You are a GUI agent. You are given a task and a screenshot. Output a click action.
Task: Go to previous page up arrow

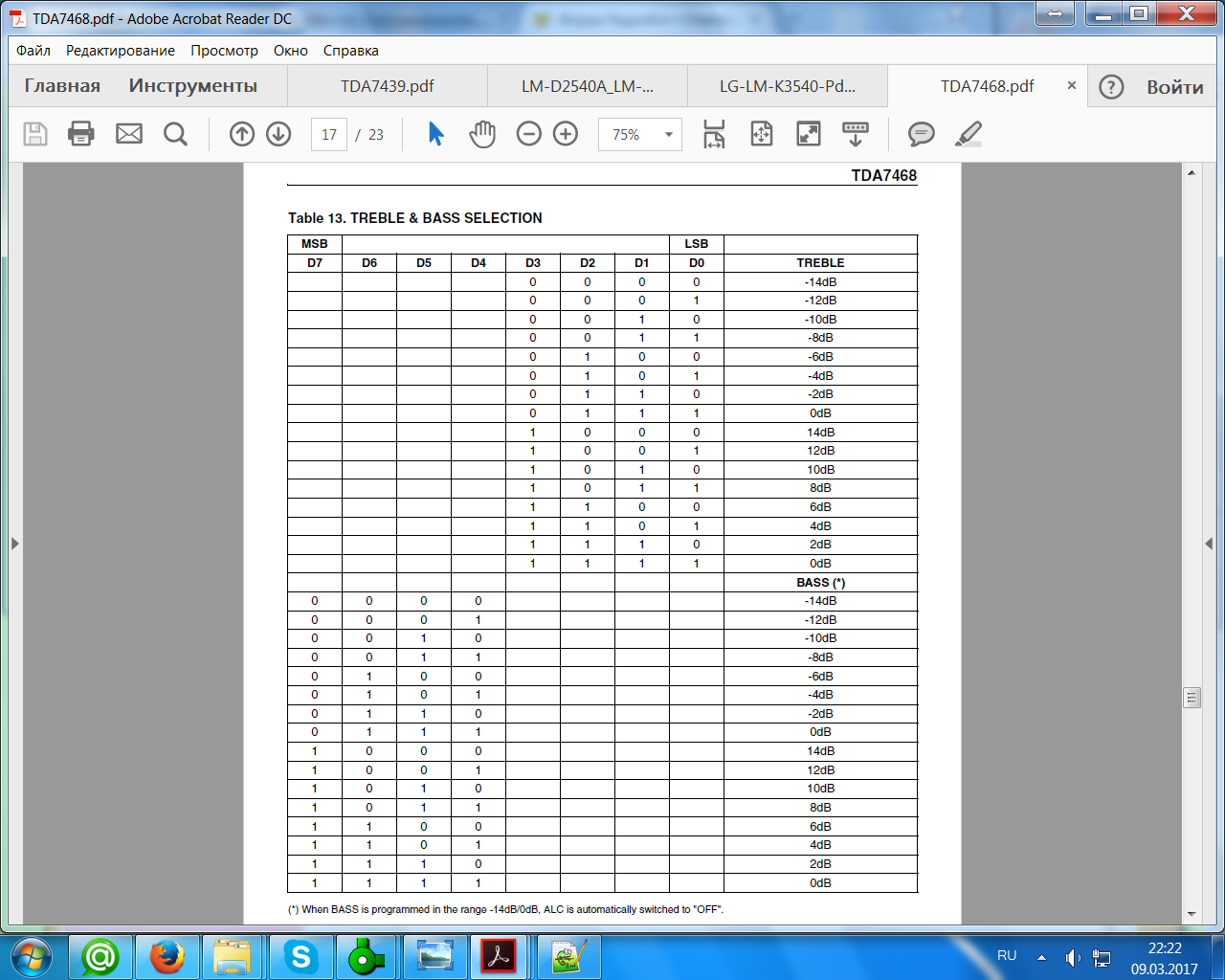tap(242, 134)
